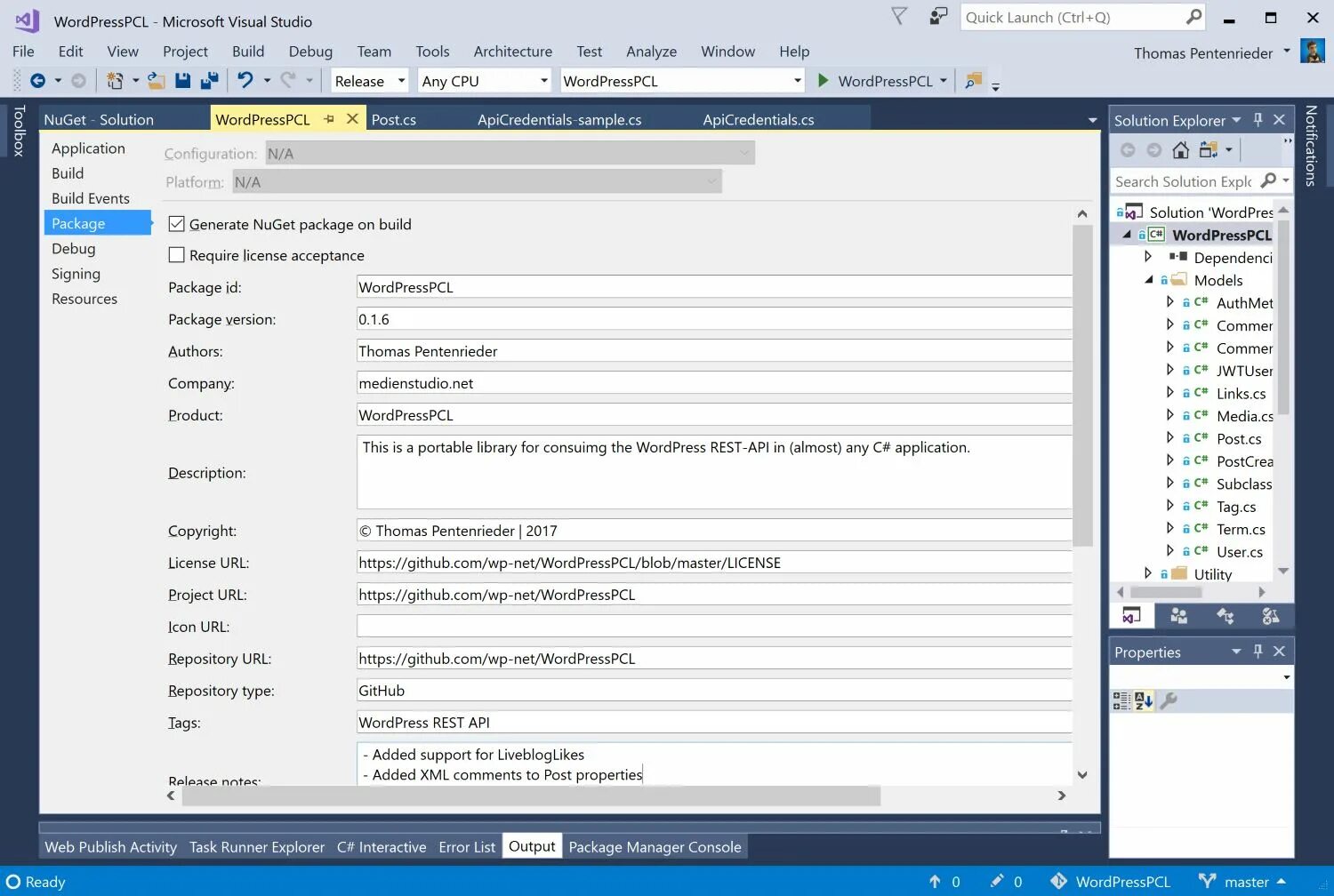1334x896 pixels.
Task: Open the Architecture menu
Action: point(512,52)
